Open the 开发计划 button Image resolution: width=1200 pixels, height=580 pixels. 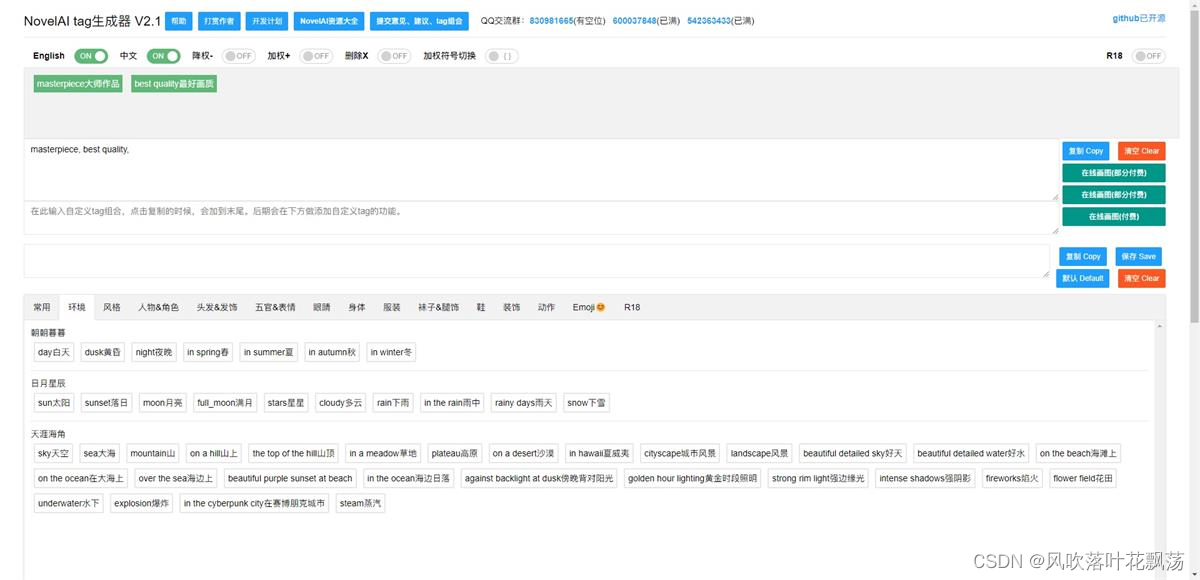[267, 20]
